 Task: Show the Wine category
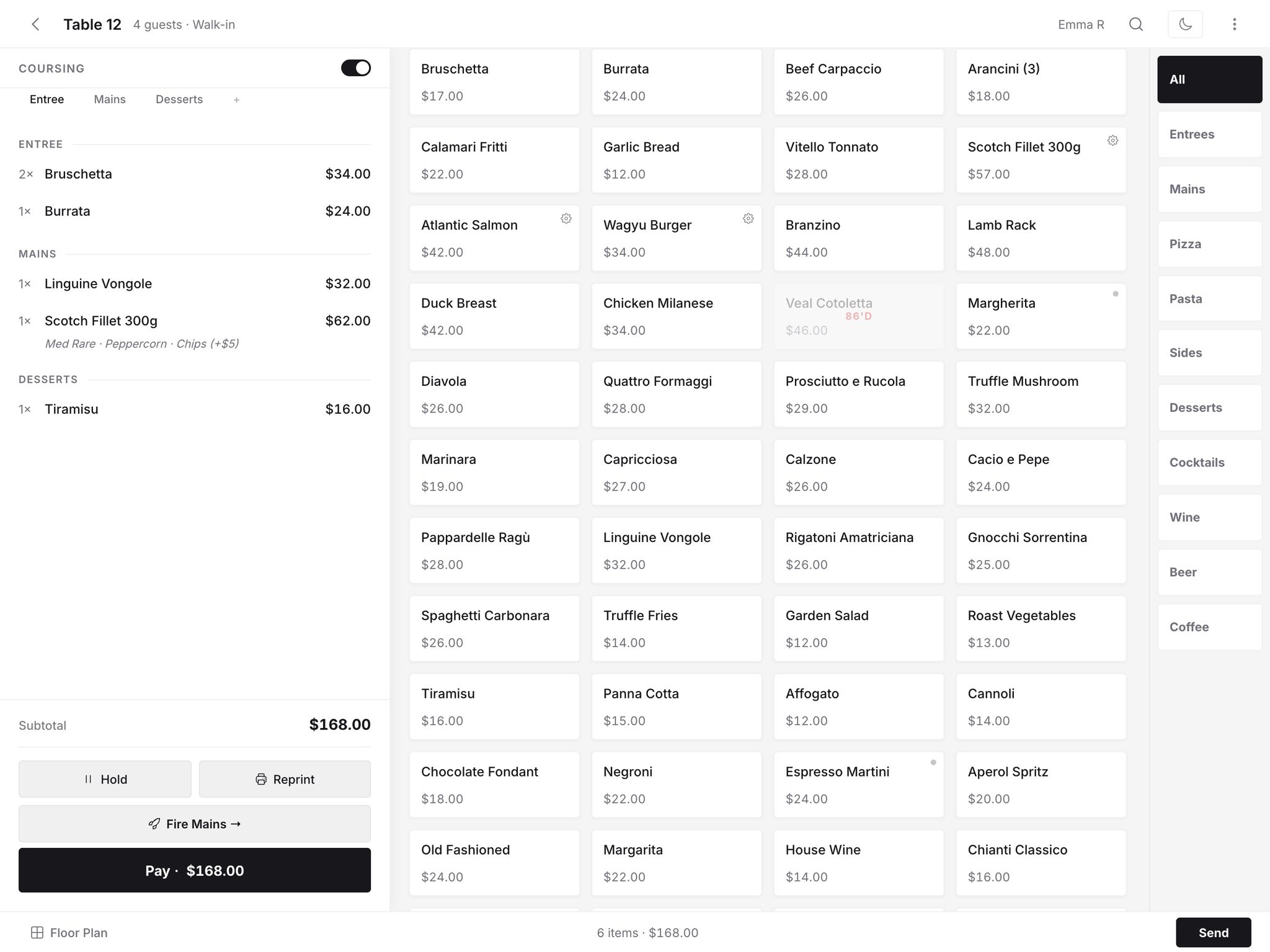(x=1209, y=517)
